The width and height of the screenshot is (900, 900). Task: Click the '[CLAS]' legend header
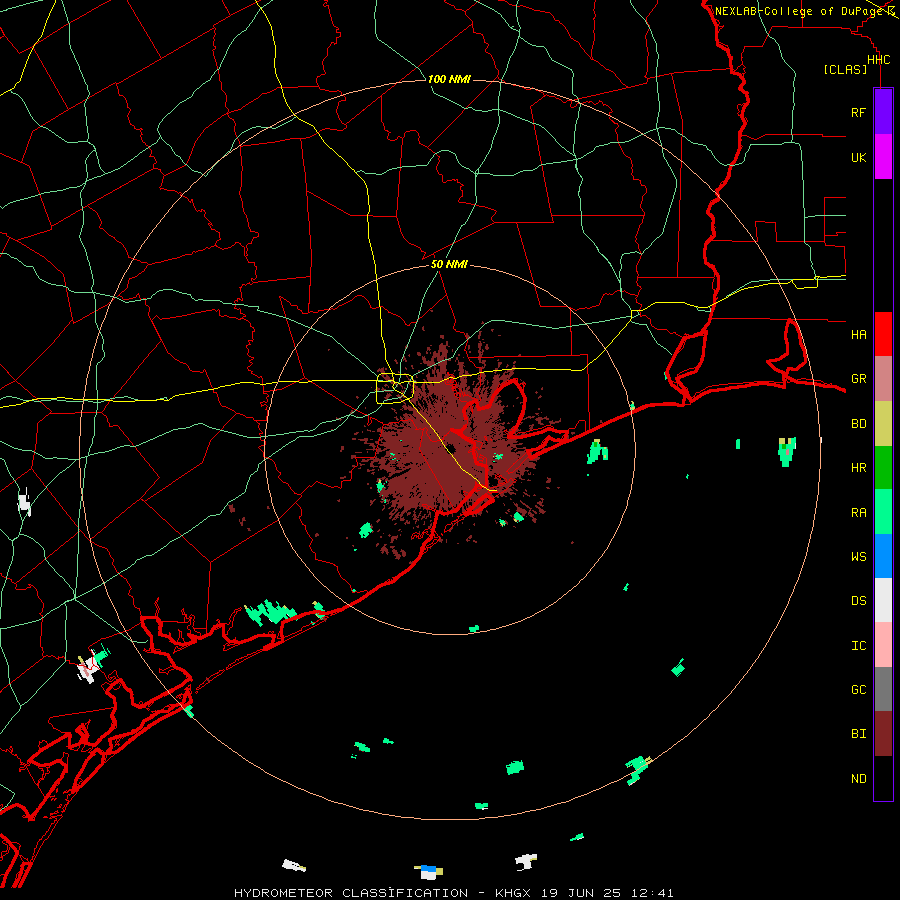coord(845,70)
